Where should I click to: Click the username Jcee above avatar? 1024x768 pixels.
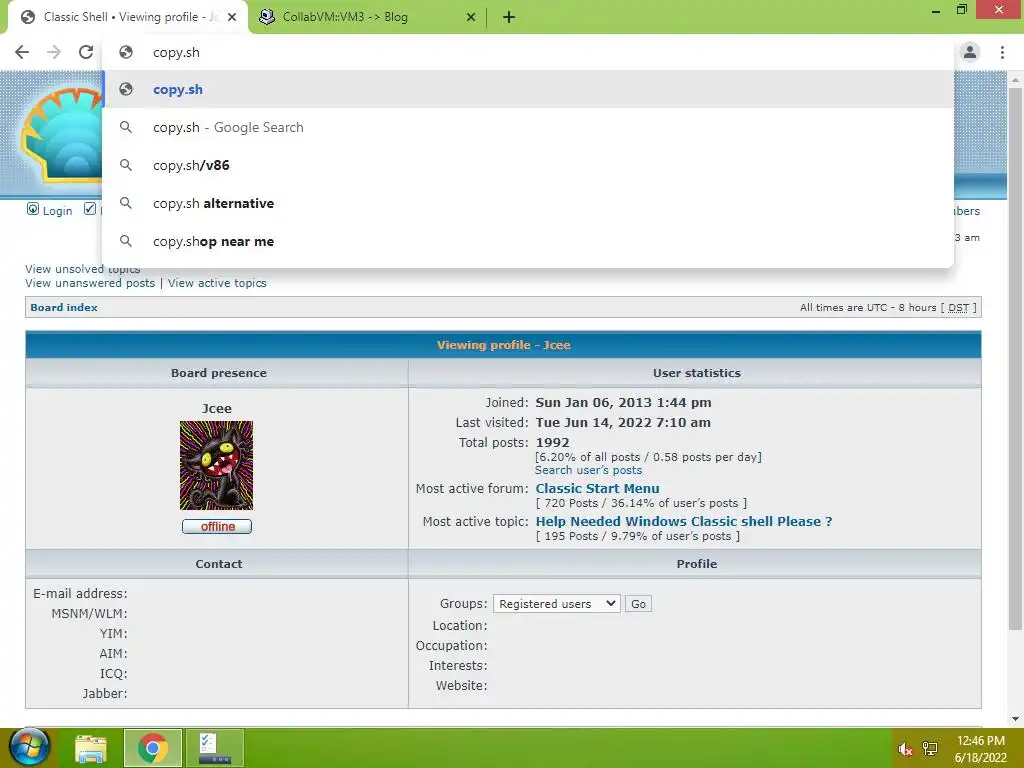coord(217,408)
